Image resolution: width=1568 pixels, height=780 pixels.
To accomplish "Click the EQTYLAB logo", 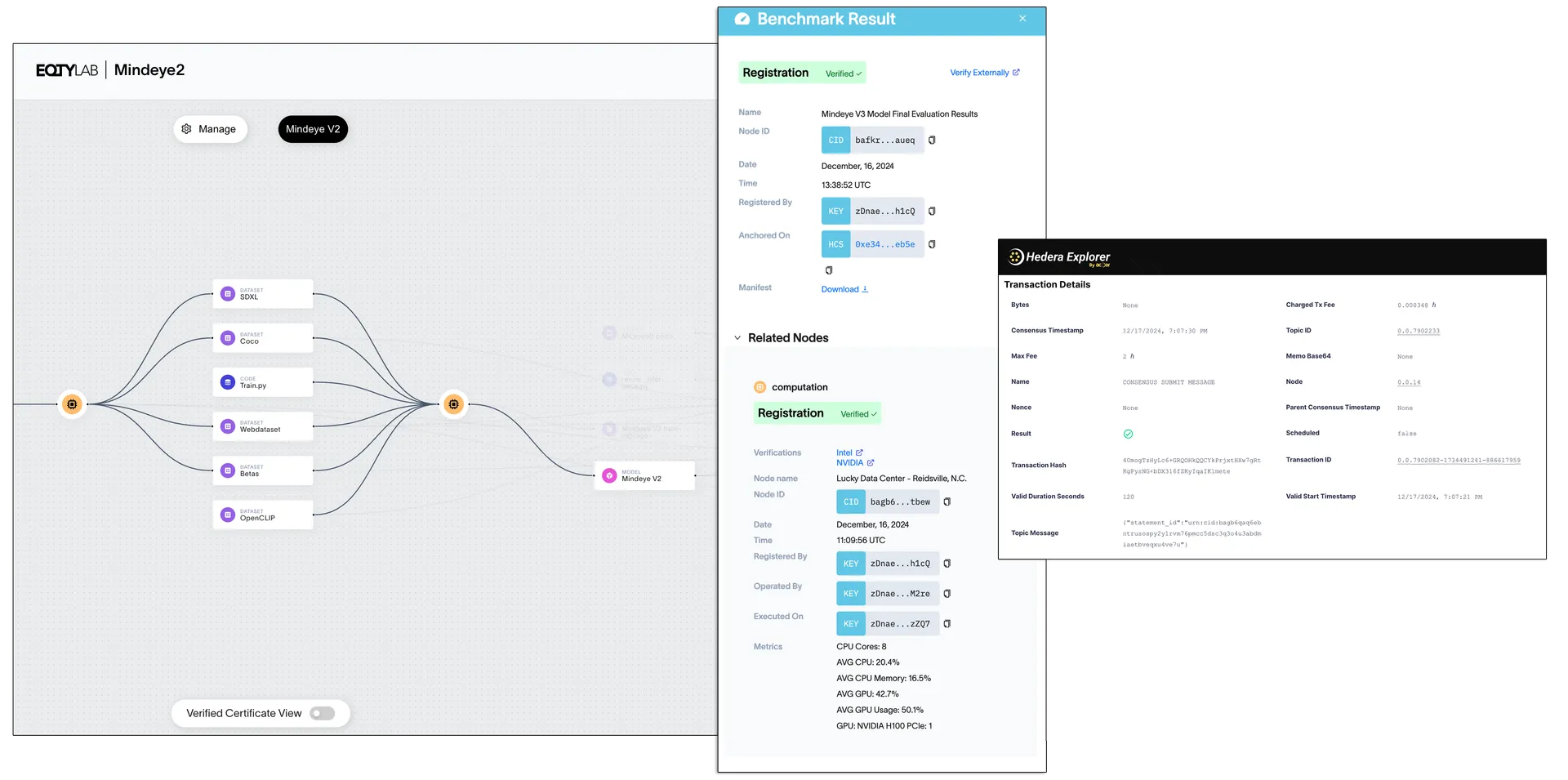I will [67, 70].
